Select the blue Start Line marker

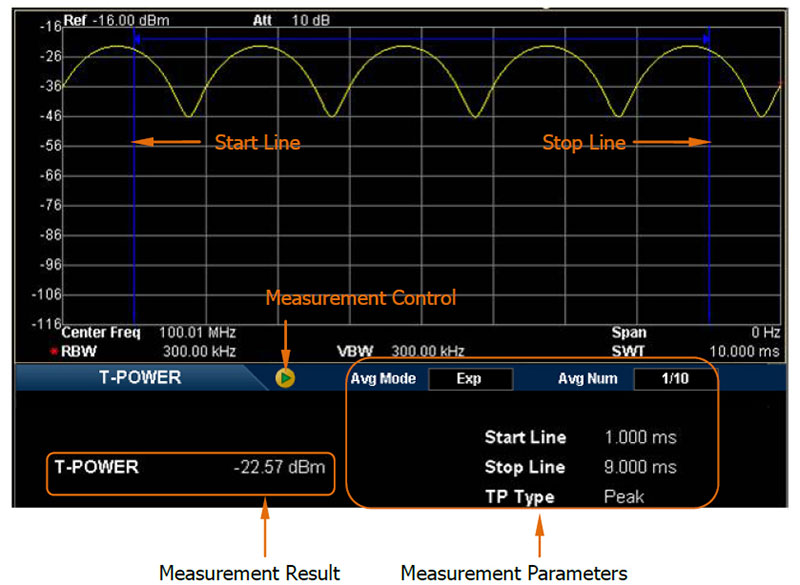134,176
